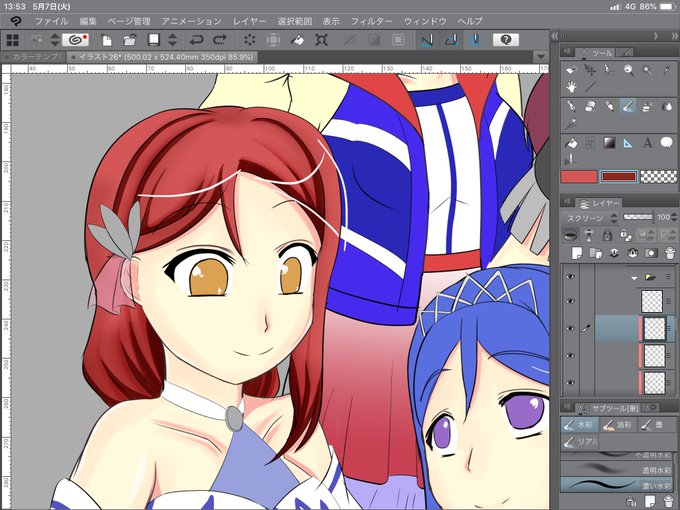Click the Scale/Rotate transform command icon
Viewport: 680px width, 510px height.
point(321,40)
